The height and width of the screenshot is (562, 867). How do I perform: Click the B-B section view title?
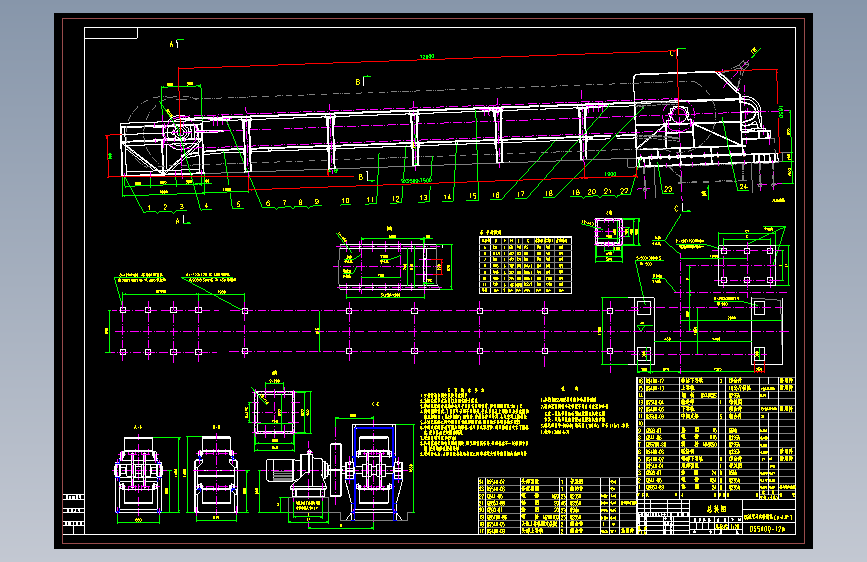pyautogui.click(x=216, y=428)
